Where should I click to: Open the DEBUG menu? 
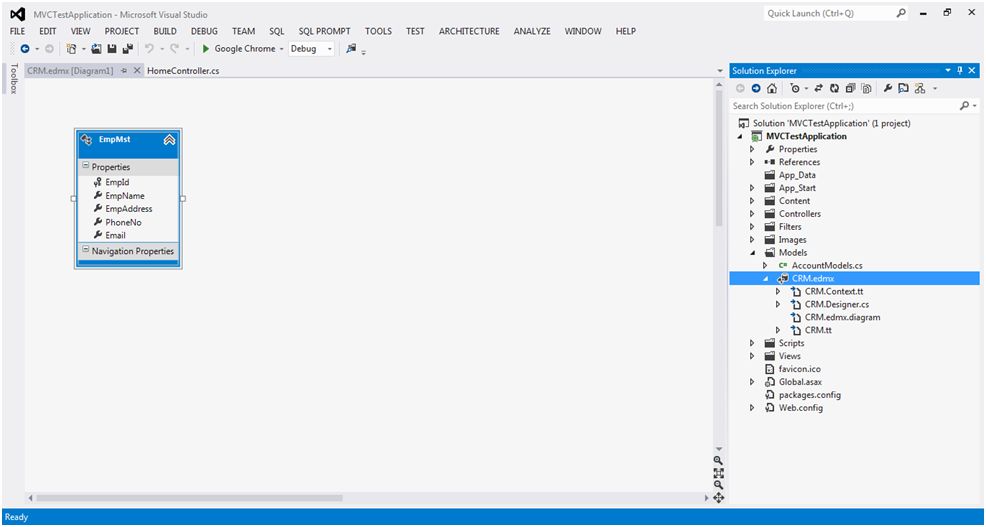tap(204, 31)
